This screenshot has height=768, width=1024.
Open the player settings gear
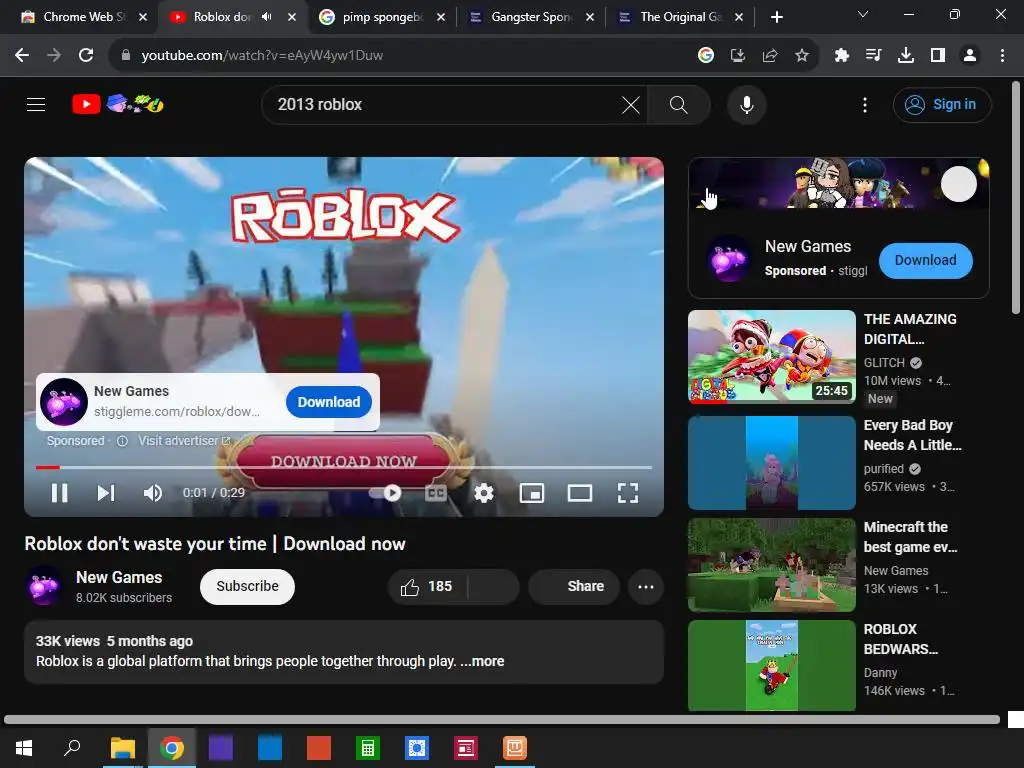click(x=483, y=493)
